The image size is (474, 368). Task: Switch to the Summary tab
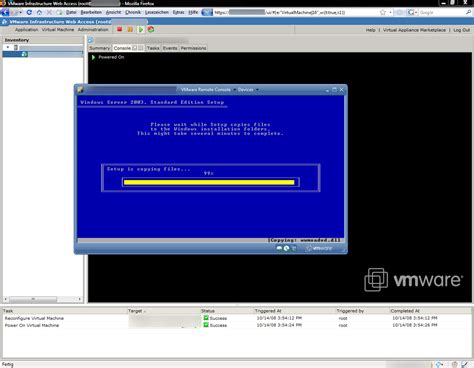click(99, 48)
